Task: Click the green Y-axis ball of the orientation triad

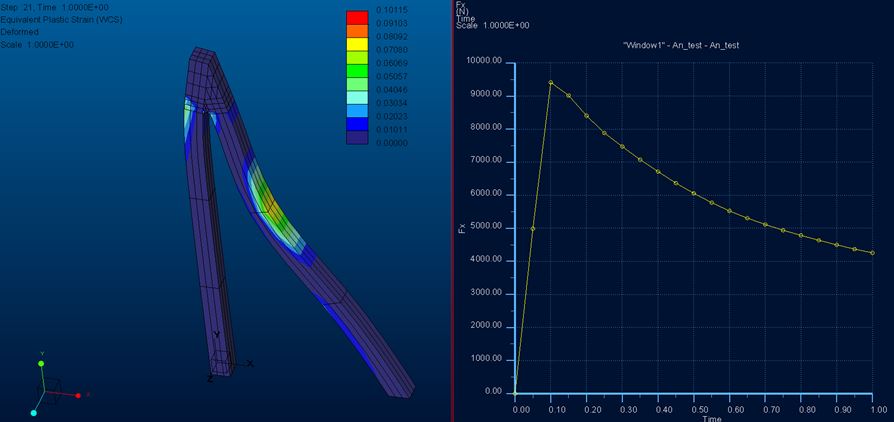Action: pyautogui.click(x=41, y=363)
